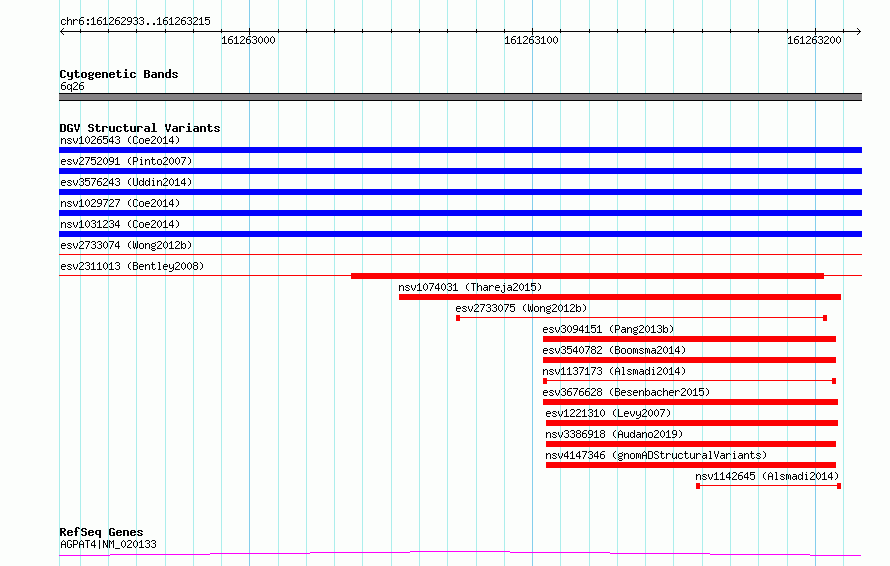Image resolution: width=890 pixels, height=566 pixels.
Task: Click the red bar under nsv4147346
Action: pos(691,465)
